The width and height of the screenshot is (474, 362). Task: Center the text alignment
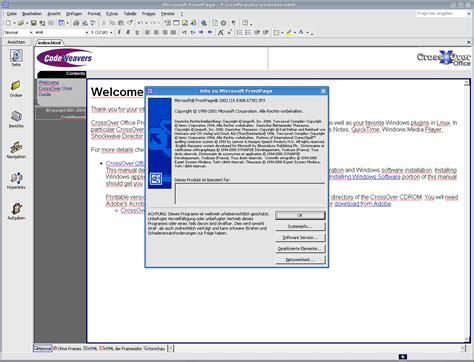[156, 32]
